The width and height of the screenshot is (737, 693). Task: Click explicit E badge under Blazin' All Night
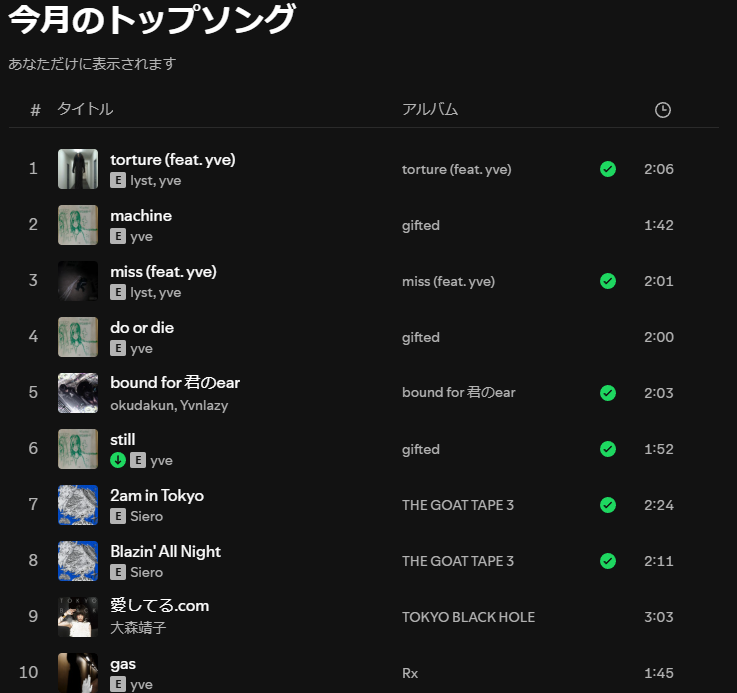click(x=118, y=572)
